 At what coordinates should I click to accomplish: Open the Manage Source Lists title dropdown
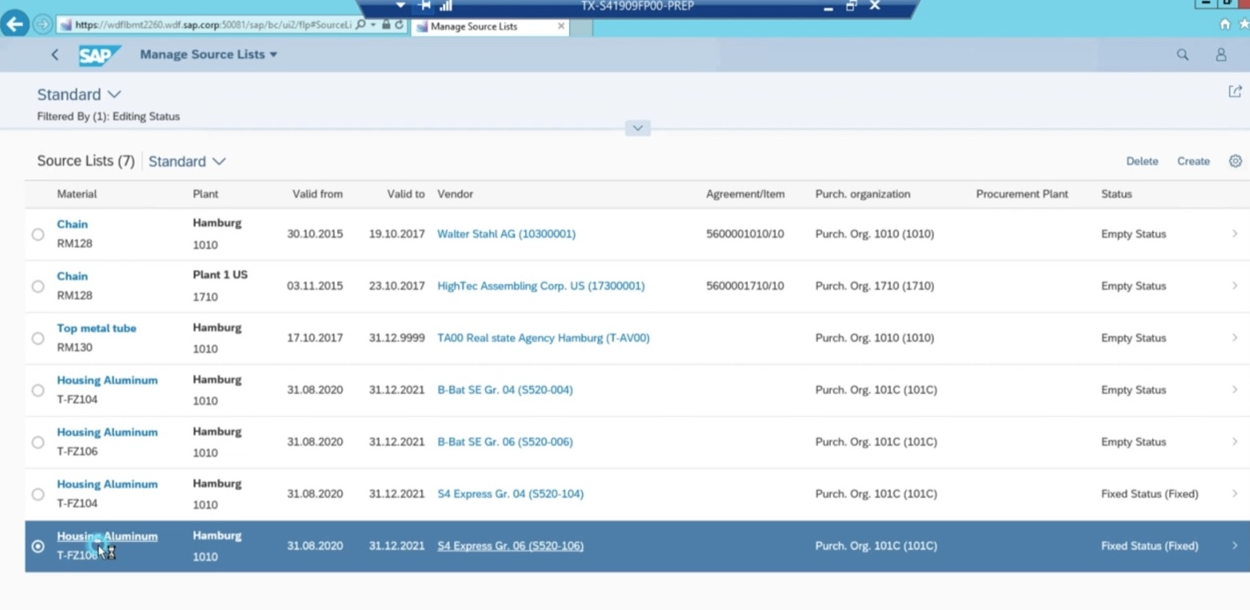[209, 55]
